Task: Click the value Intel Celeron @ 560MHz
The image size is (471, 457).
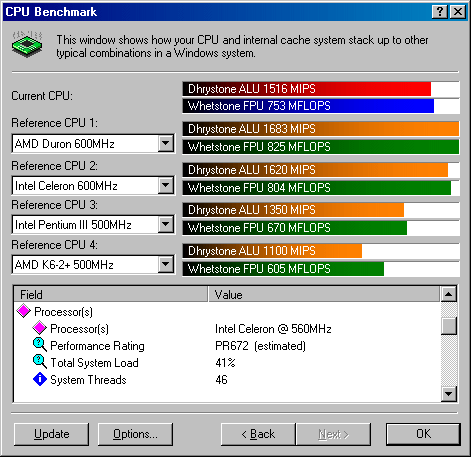Action: coord(273,329)
